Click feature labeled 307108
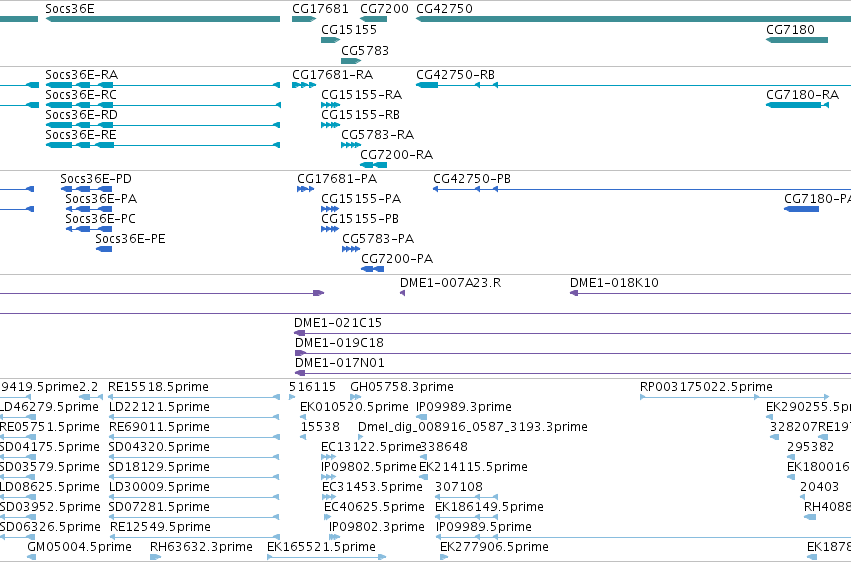 click(466, 497)
